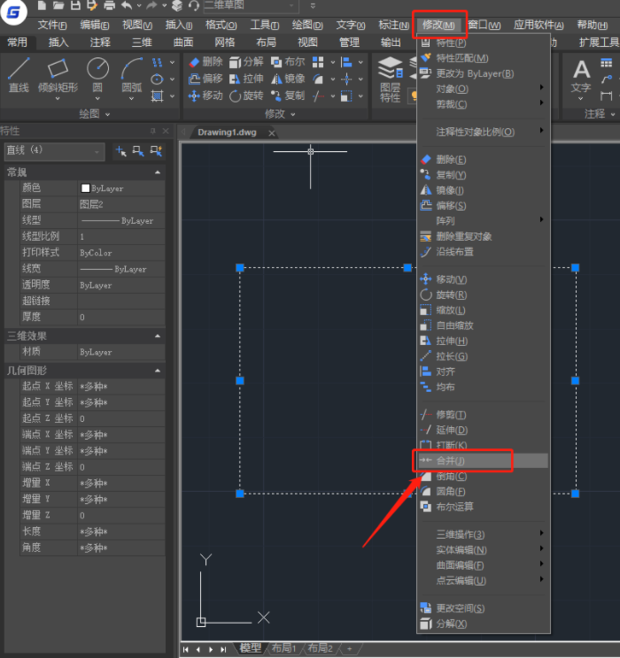Click the 图层 value 图层2
This screenshot has width=620, height=658.
coord(121,204)
